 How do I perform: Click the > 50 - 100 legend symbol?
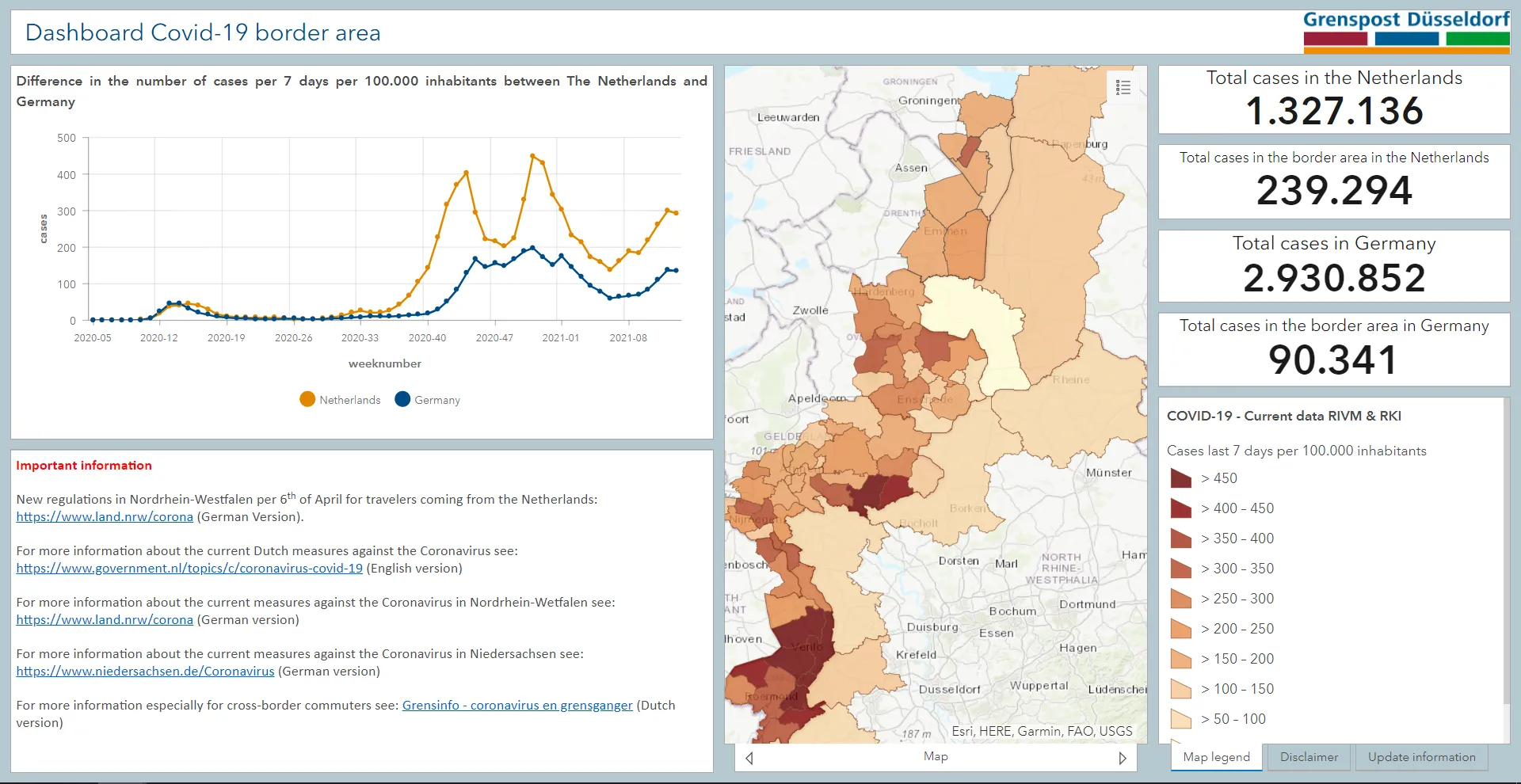(x=1180, y=719)
